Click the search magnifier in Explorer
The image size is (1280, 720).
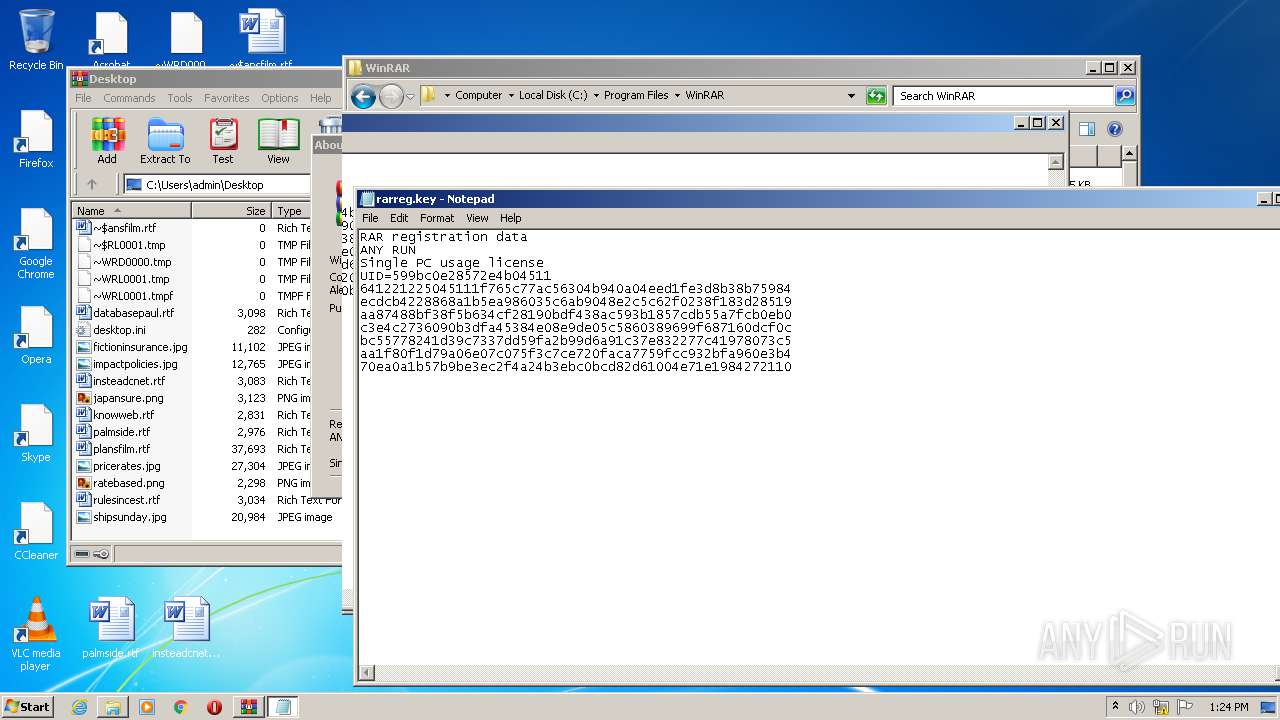[x=1125, y=96]
